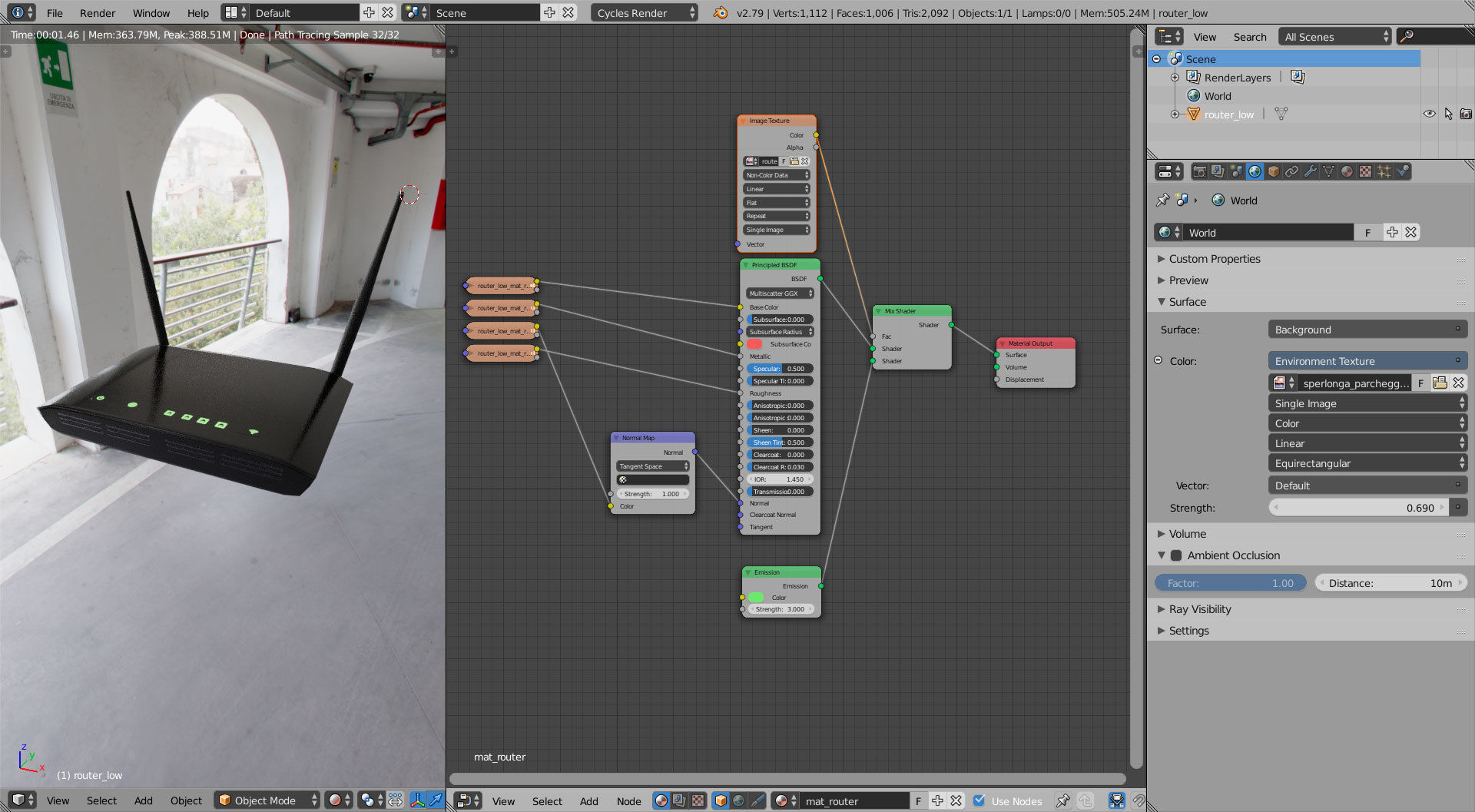1475x812 pixels.
Task: Select the Texture nodes tree type icon
Action: pos(698,800)
